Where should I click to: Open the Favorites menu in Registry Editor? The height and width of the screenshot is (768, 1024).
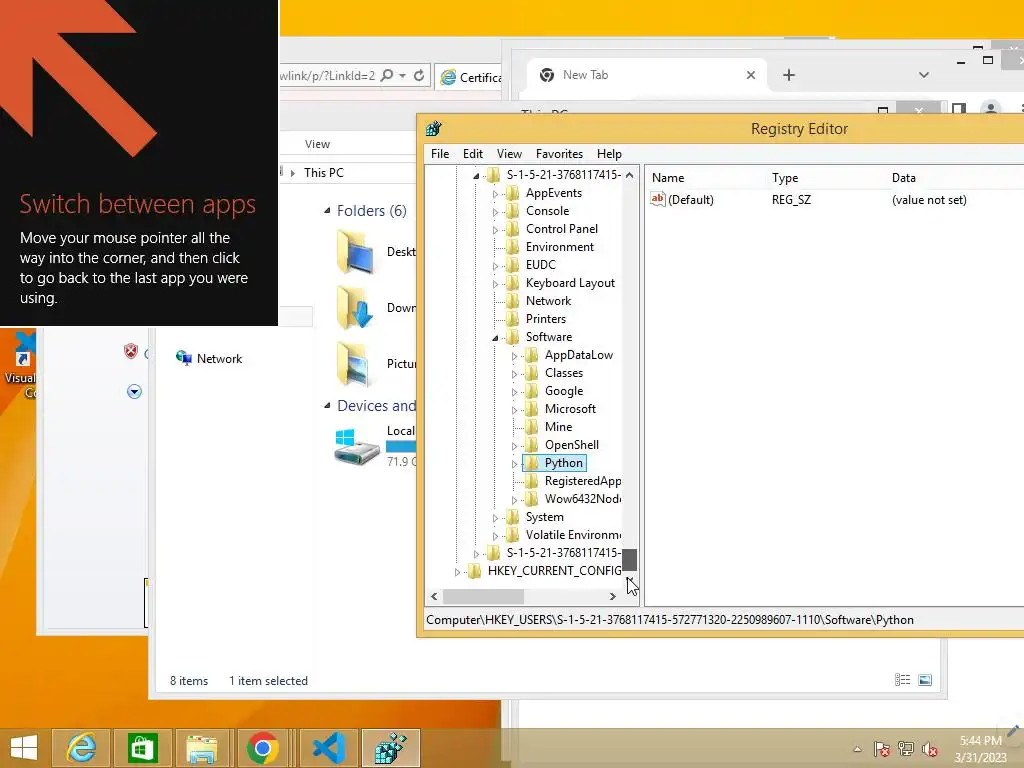pyautogui.click(x=559, y=154)
